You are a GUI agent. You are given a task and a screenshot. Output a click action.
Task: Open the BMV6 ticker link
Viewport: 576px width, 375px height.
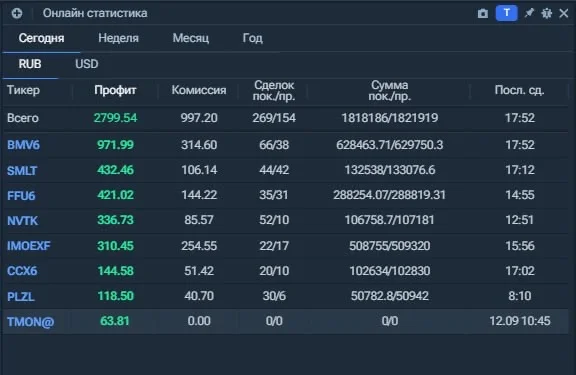pyautogui.click(x=24, y=145)
